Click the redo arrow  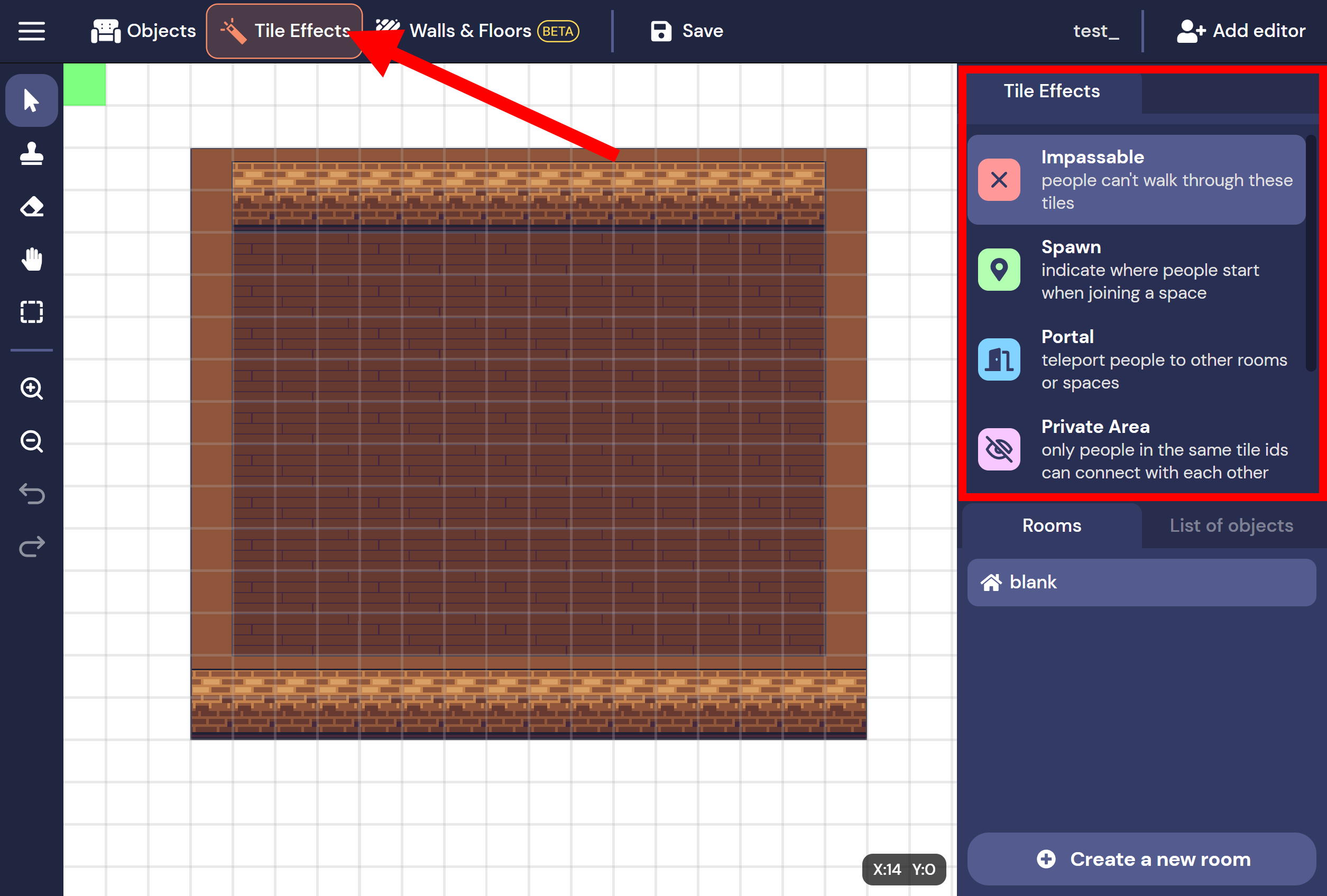31,547
